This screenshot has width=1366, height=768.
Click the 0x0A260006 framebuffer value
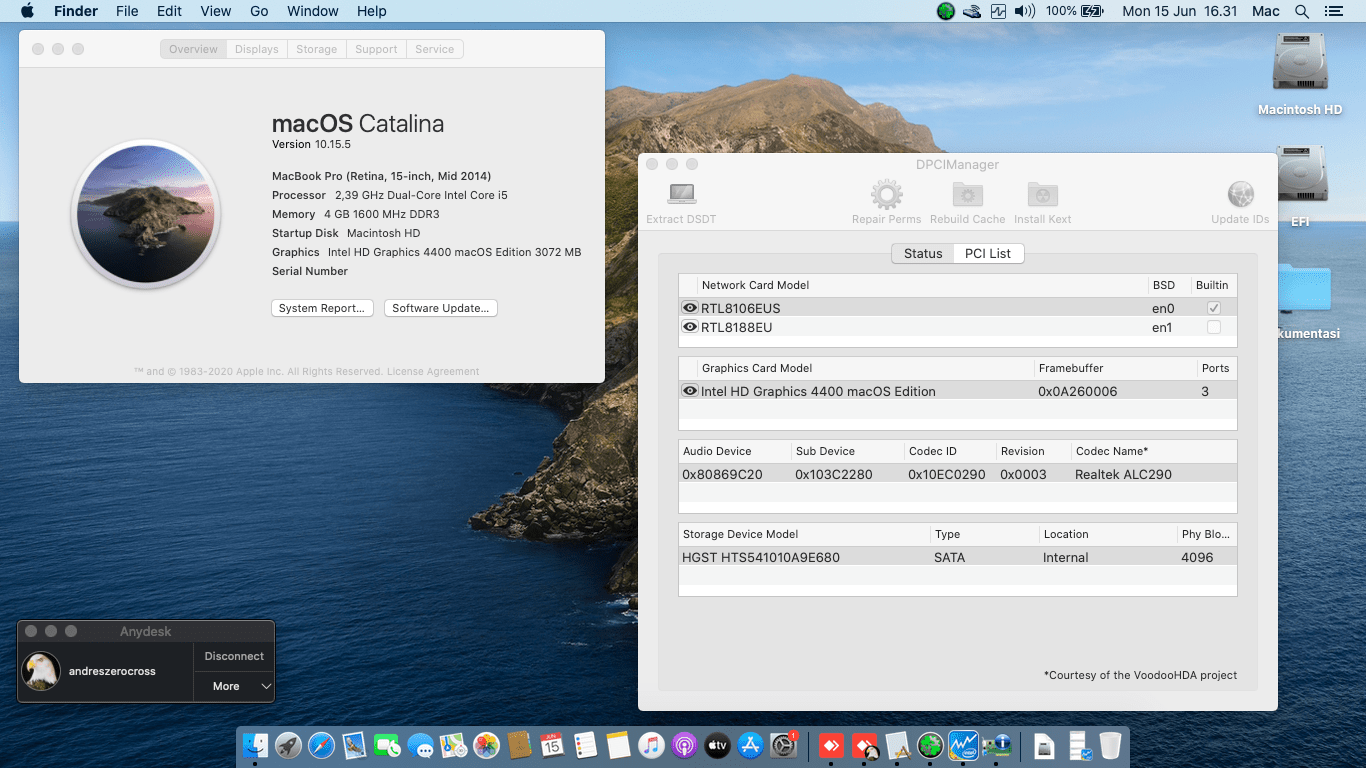click(1078, 391)
